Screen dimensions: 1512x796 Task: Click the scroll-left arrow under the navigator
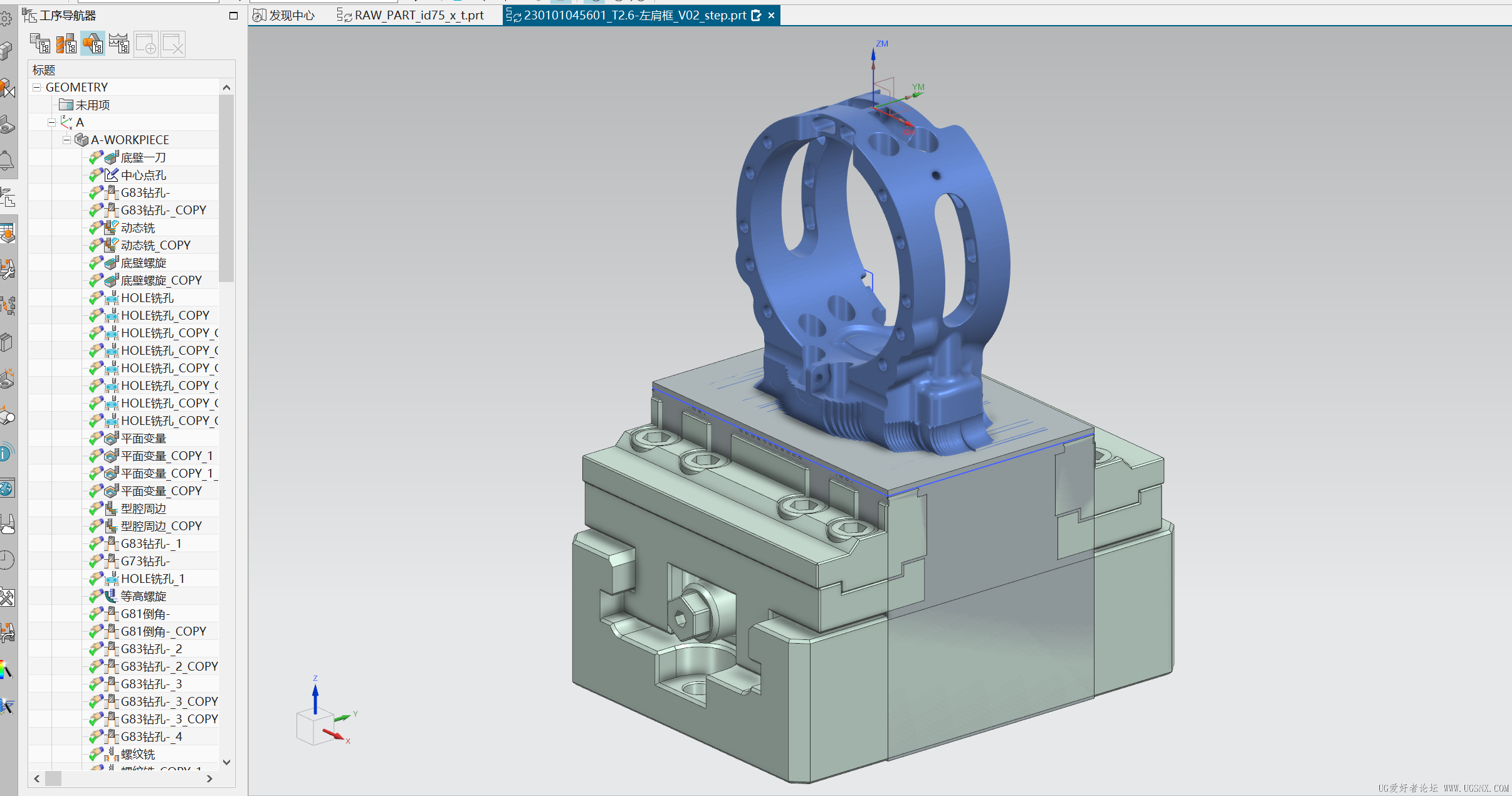pos(37,778)
